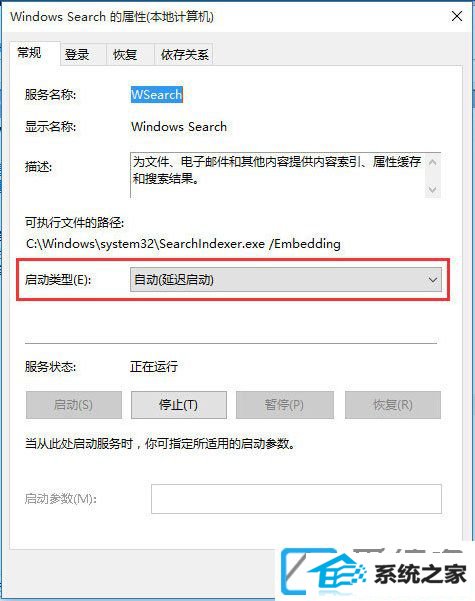The width and height of the screenshot is (475, 601).
Task: Click the 启动参数(M) input field
Action: [296, 499]
